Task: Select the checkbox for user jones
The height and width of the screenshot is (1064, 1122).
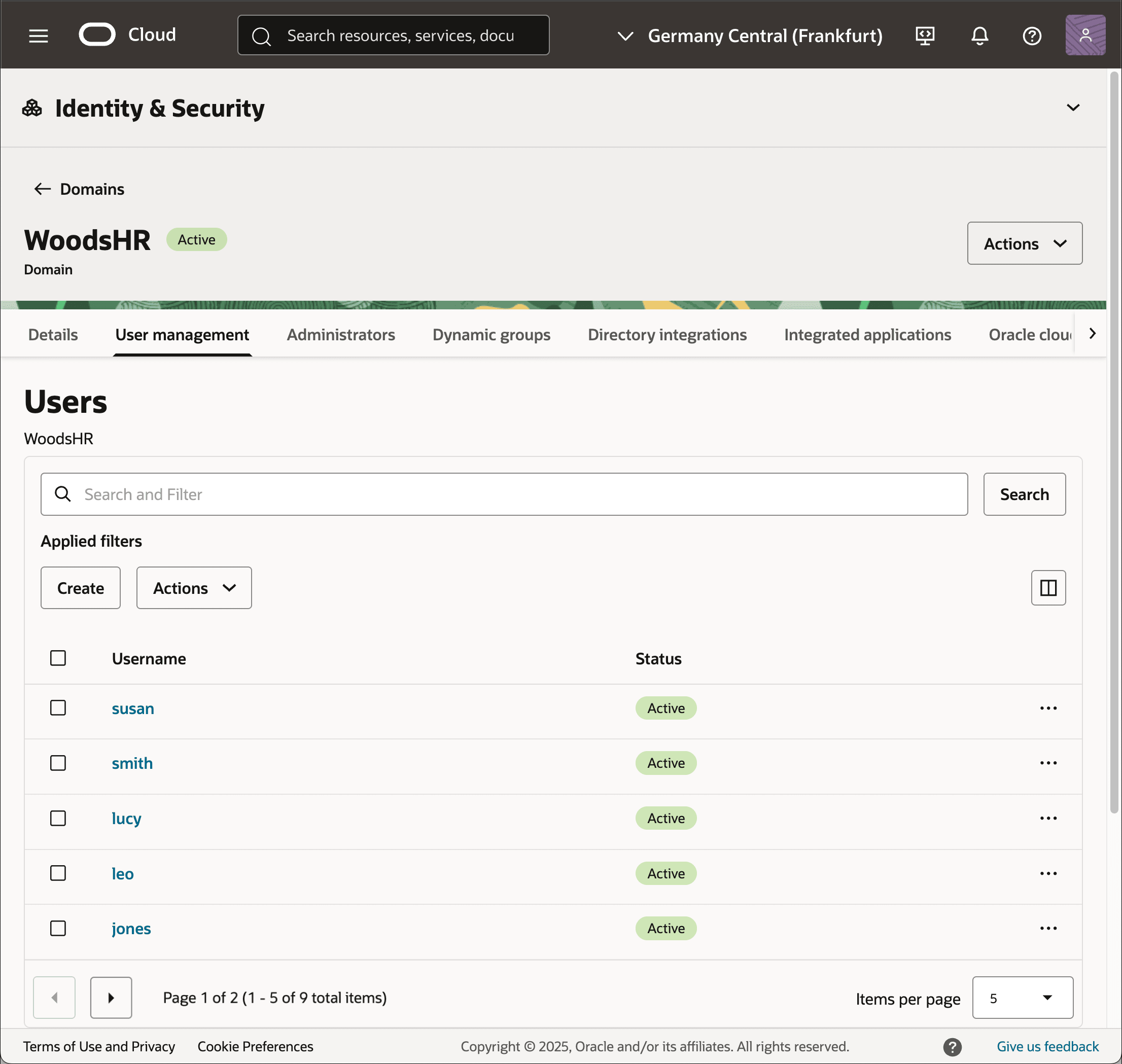Action: pos(58,928)
